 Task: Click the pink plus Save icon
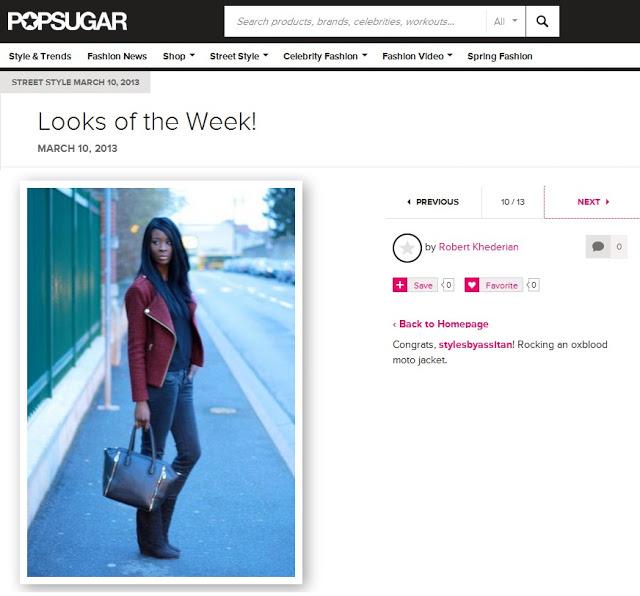400,285
